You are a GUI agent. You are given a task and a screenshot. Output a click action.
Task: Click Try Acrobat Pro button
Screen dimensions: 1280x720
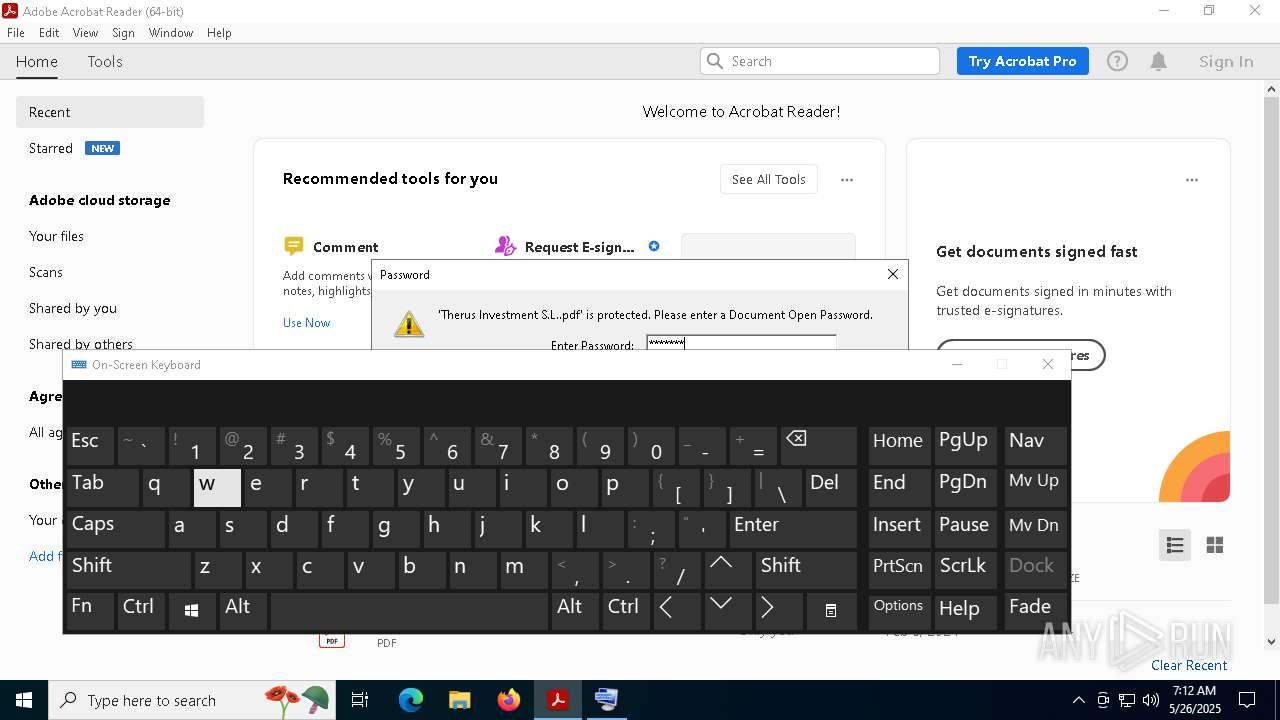[1022, 61]
